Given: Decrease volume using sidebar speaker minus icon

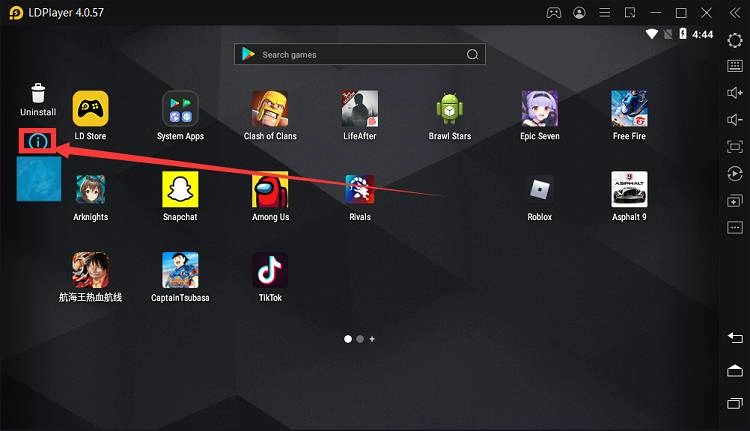Looking at the screenshot, I should pyautogui.click(x=735, y=119).
